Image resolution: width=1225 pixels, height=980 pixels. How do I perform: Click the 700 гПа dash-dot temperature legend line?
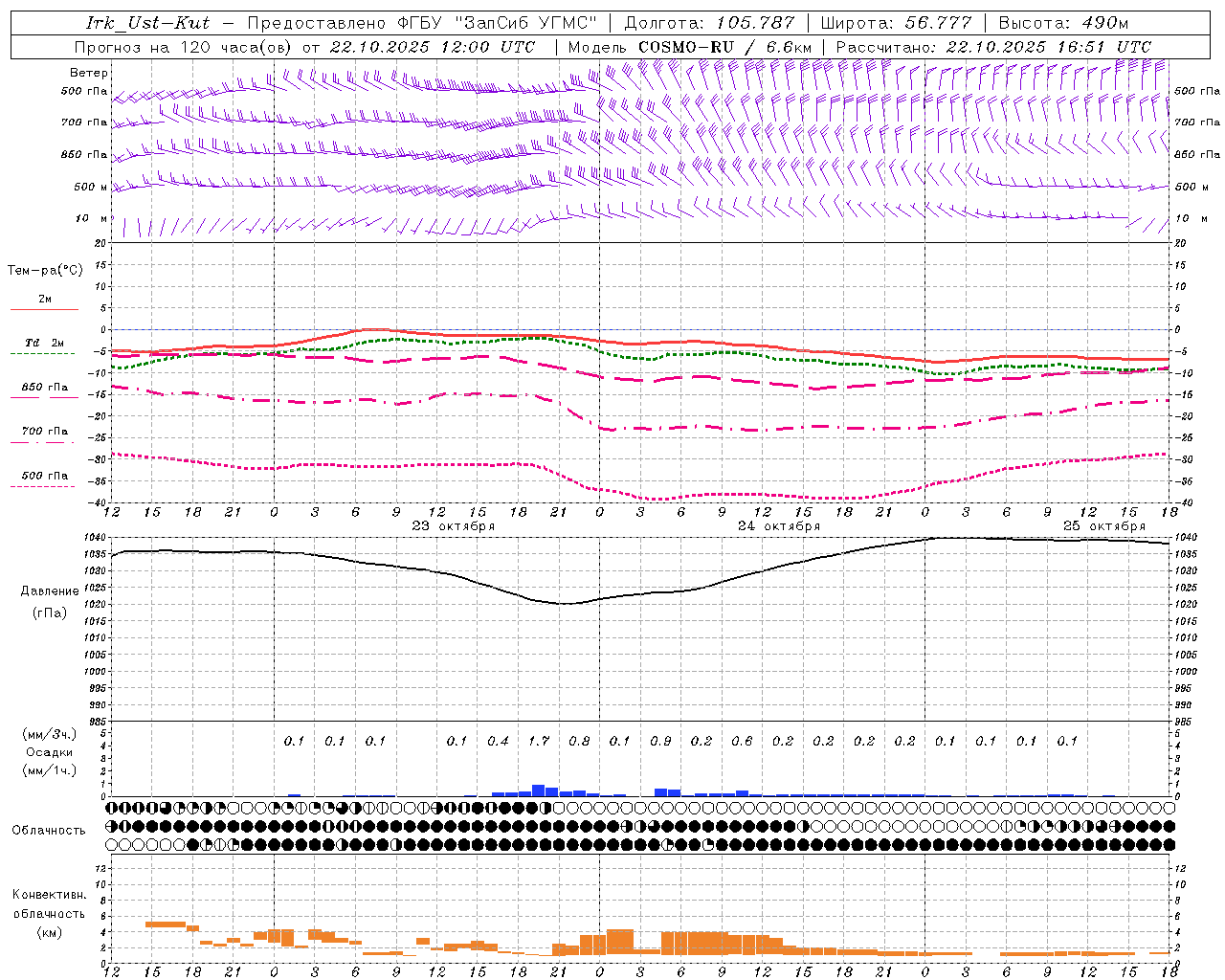coord(43,442)
